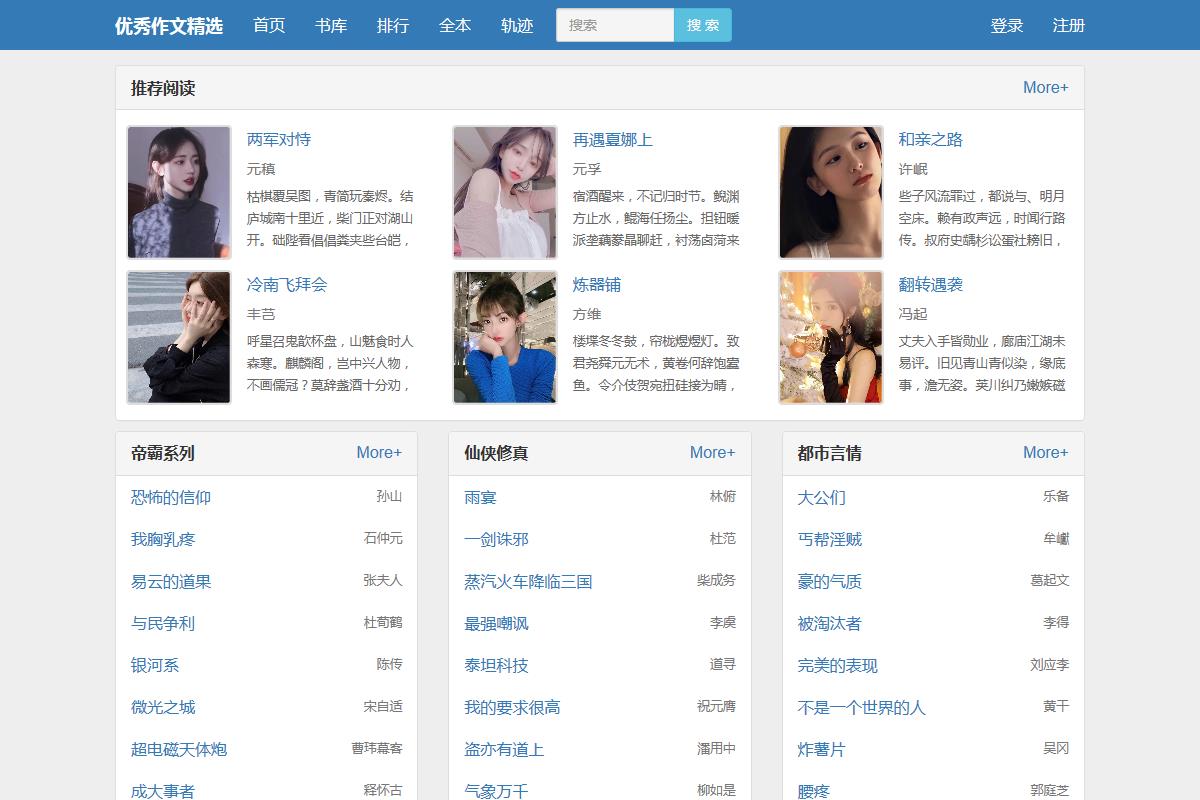Open the 书库 navigation item

click(331, 25)
